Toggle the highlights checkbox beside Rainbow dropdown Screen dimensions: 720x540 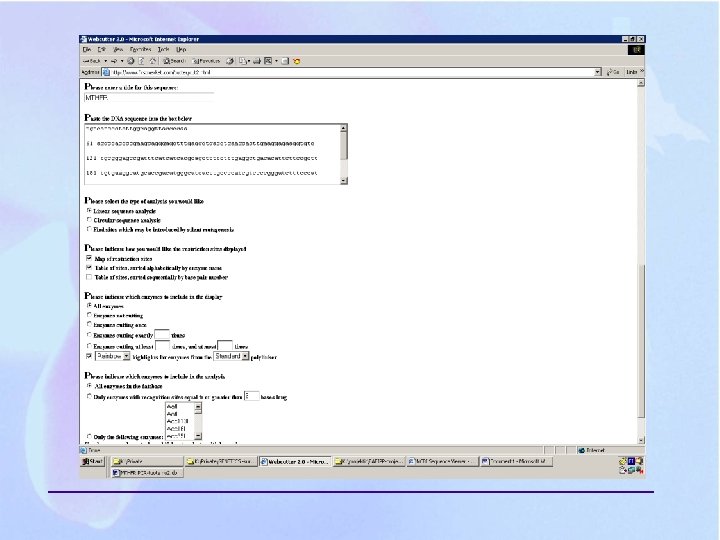click(89, 356)
